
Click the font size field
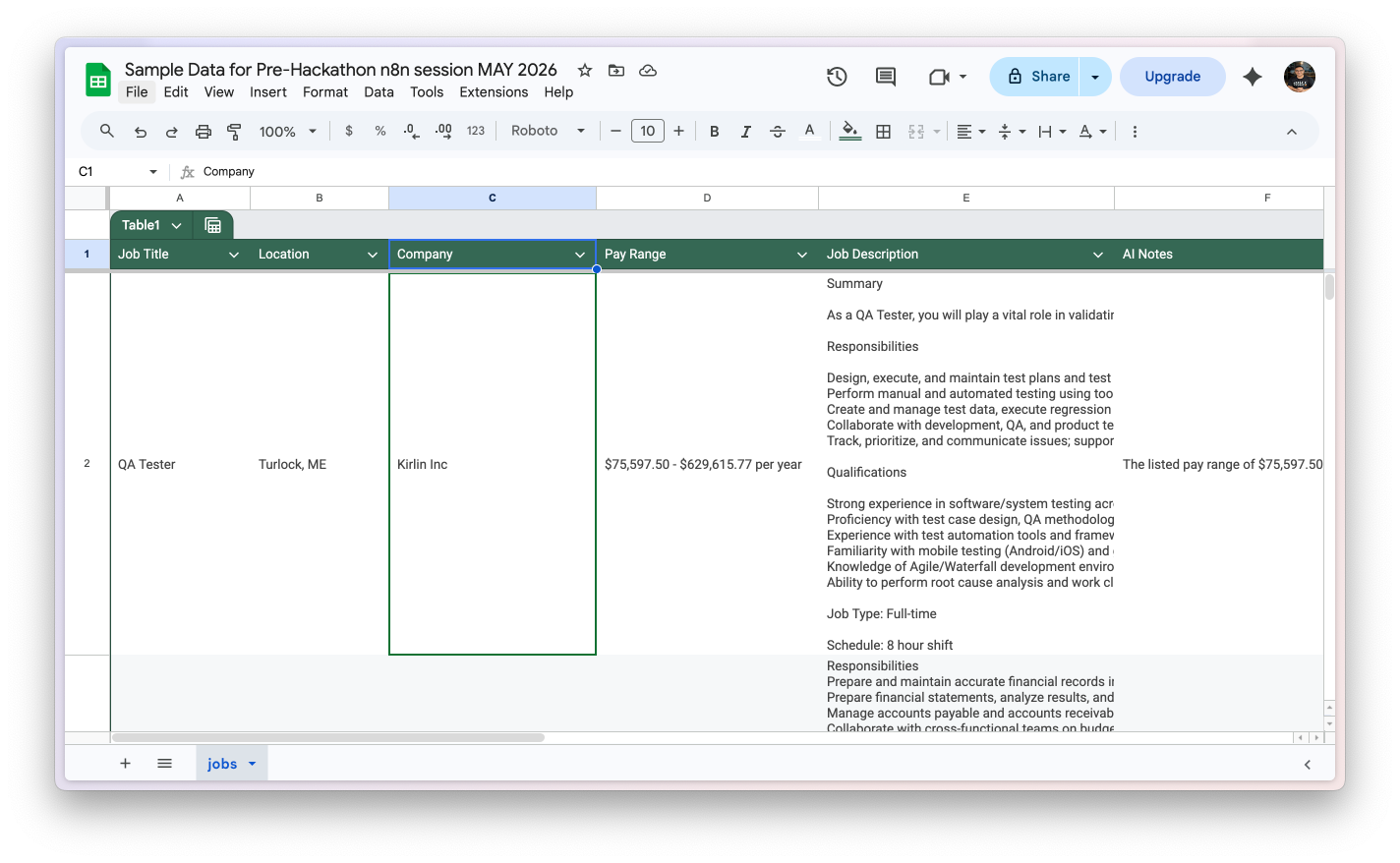click(x=647, y=131)
